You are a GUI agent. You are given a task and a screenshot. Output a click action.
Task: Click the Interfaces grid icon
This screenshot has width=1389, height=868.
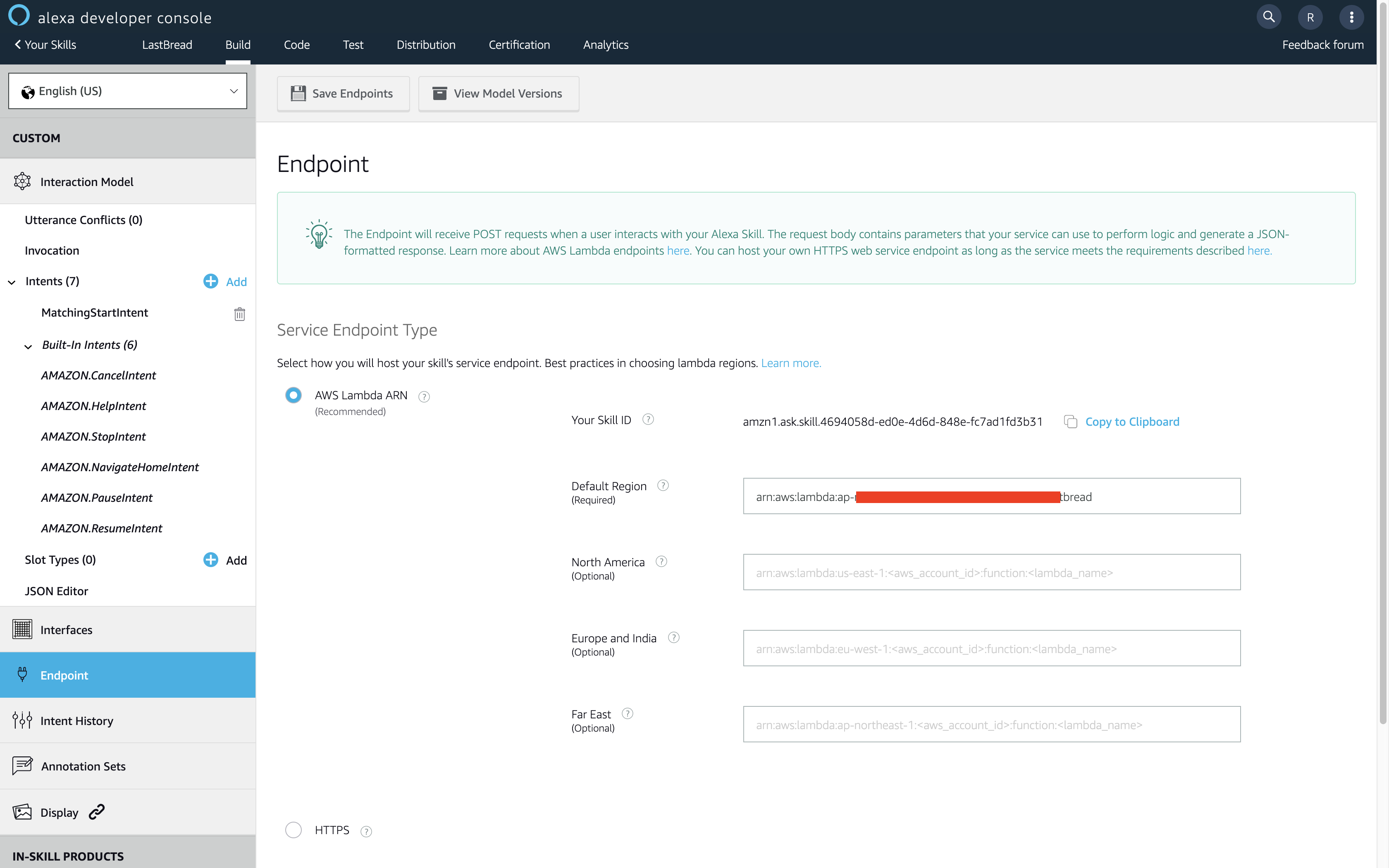pos(22,629)
